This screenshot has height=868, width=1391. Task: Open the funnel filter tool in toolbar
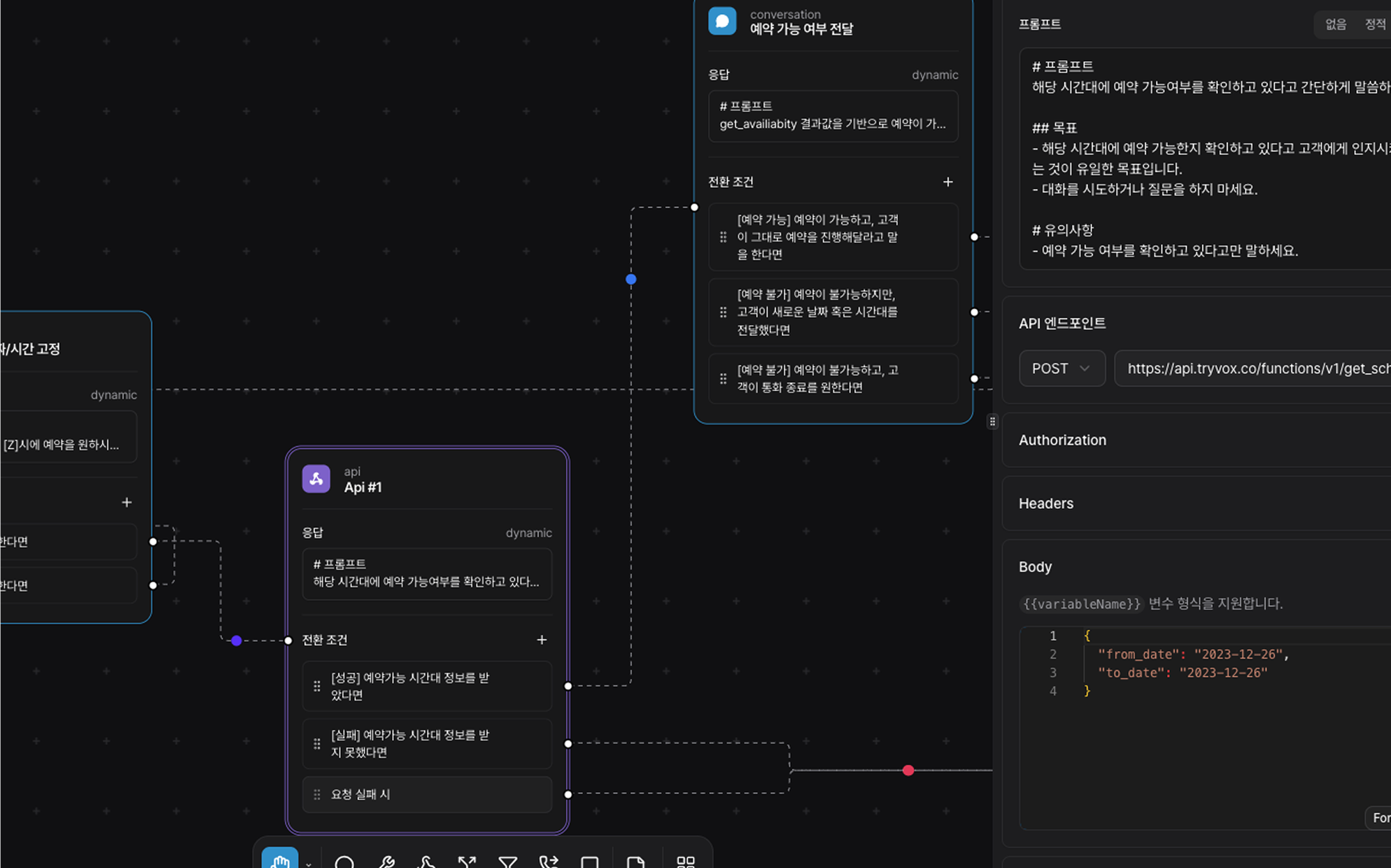point(507,862)
